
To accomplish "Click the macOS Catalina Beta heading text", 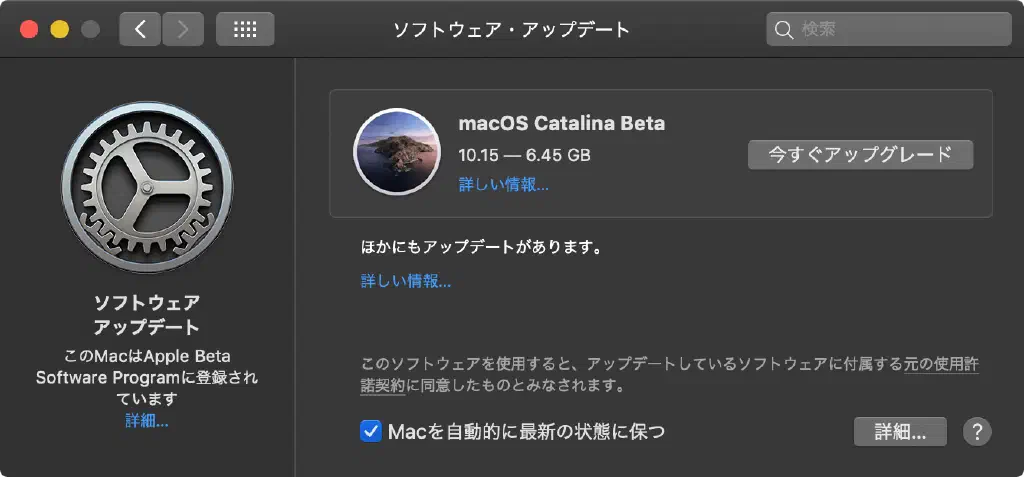I will 561,124.
